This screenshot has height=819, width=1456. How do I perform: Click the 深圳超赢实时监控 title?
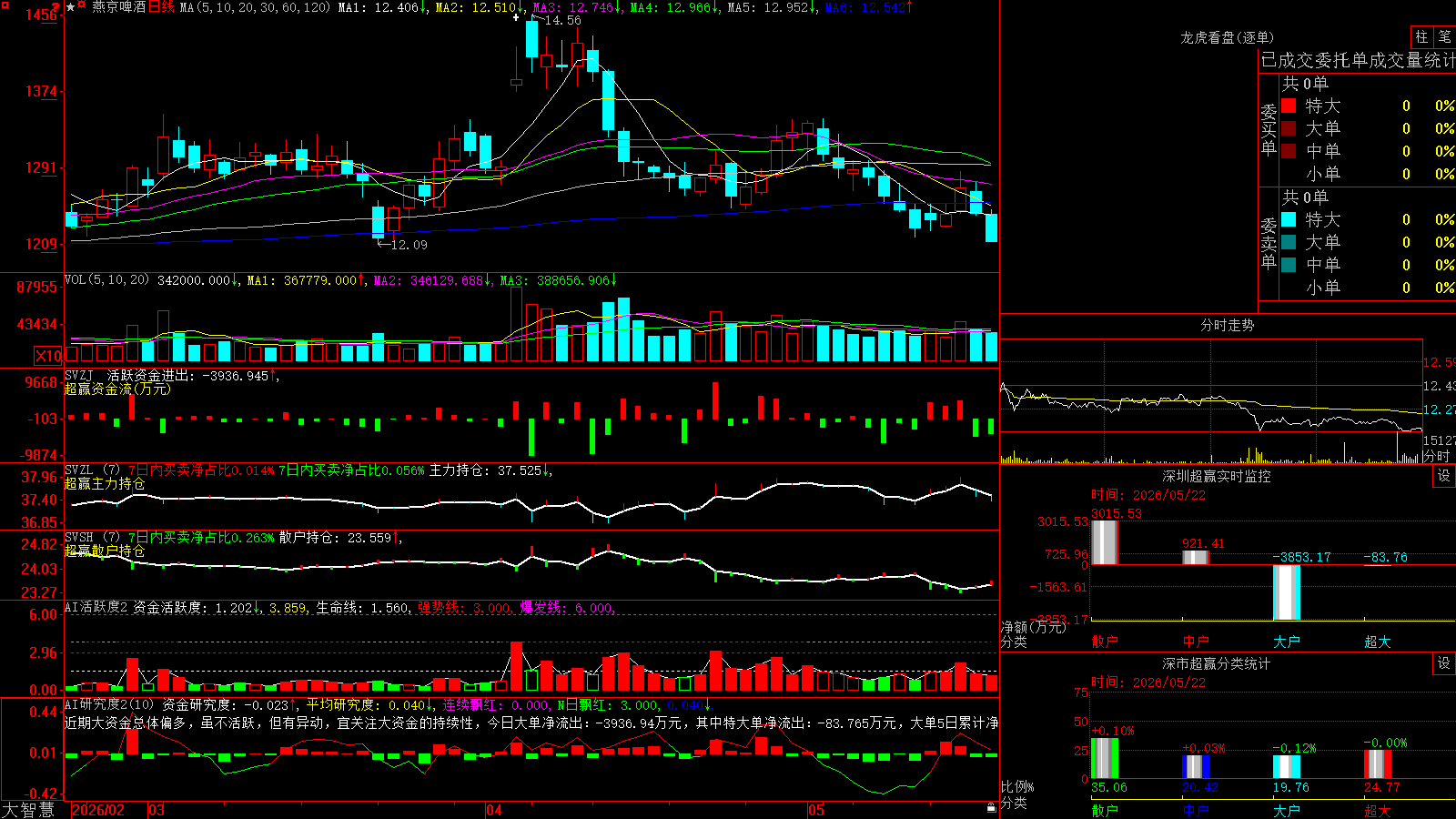pyautogui.click(x=1216, y=476)
